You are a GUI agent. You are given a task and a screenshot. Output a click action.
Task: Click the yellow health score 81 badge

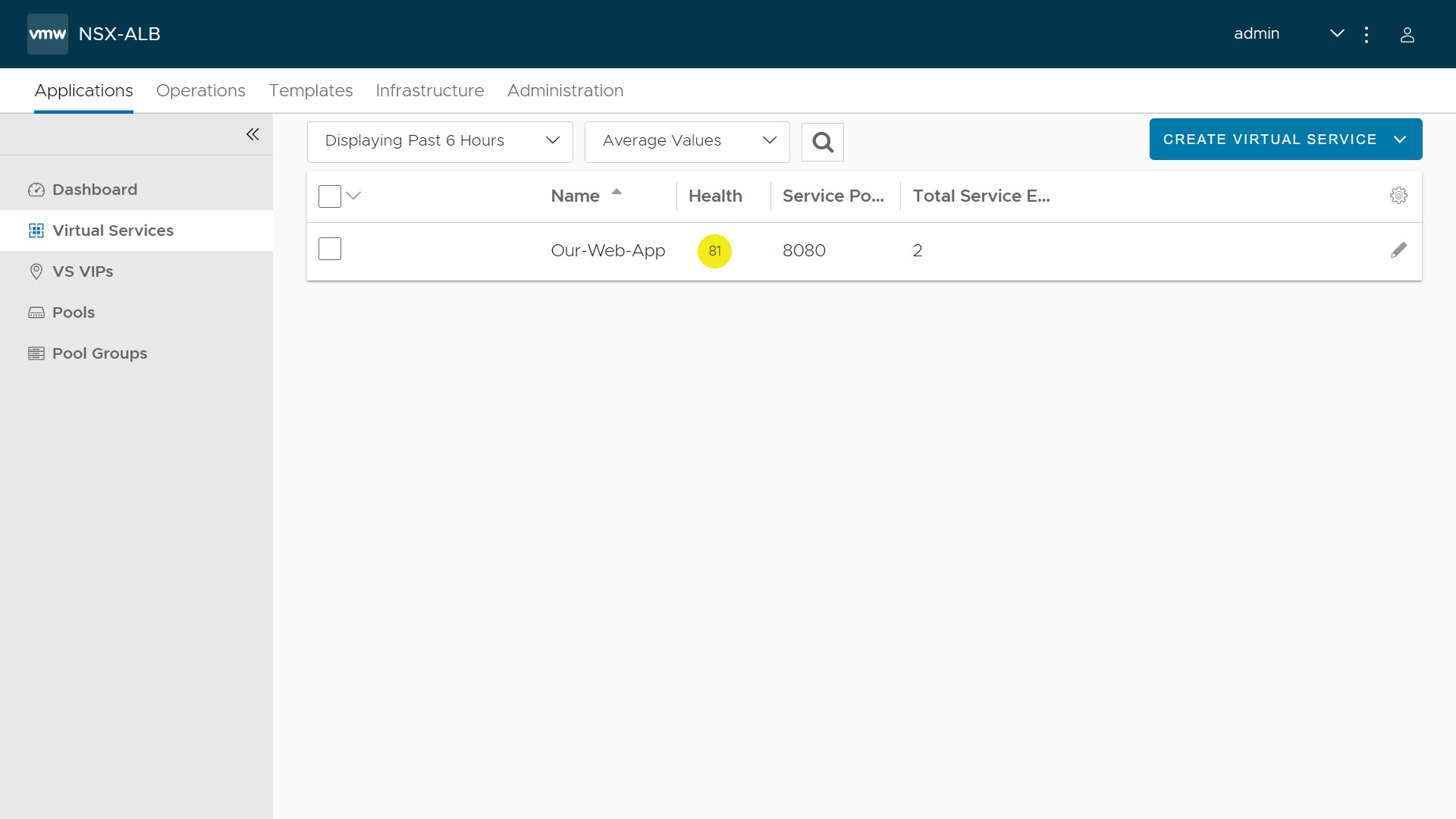pos(714,251)
